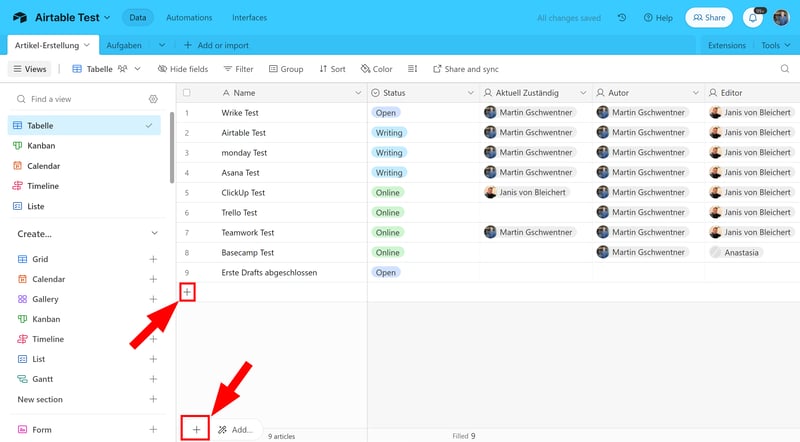The width and height of the screenshot is (800, 442).
Task: Open the Tools dropdown
Action: [776, 45]
